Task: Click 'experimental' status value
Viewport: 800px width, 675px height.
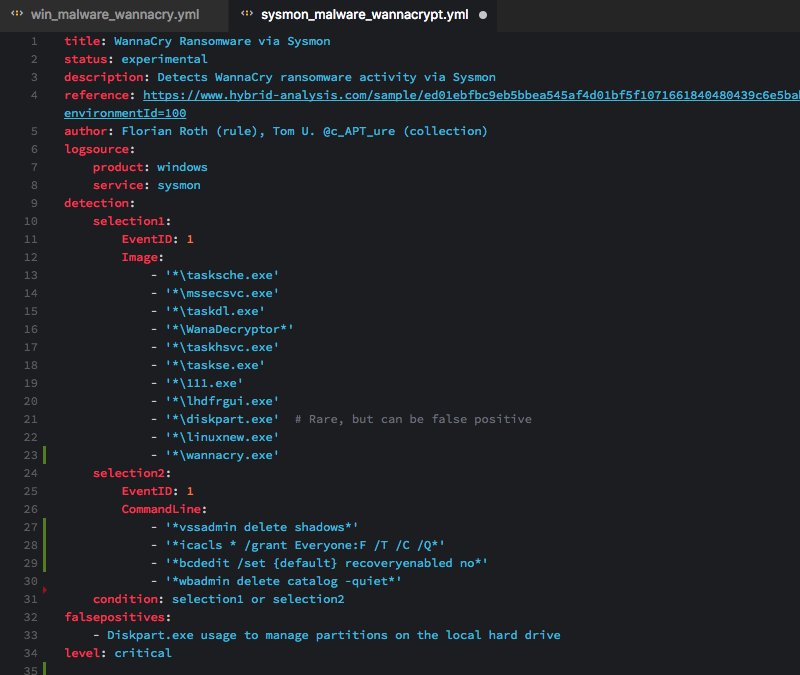Action: point(164,59)
